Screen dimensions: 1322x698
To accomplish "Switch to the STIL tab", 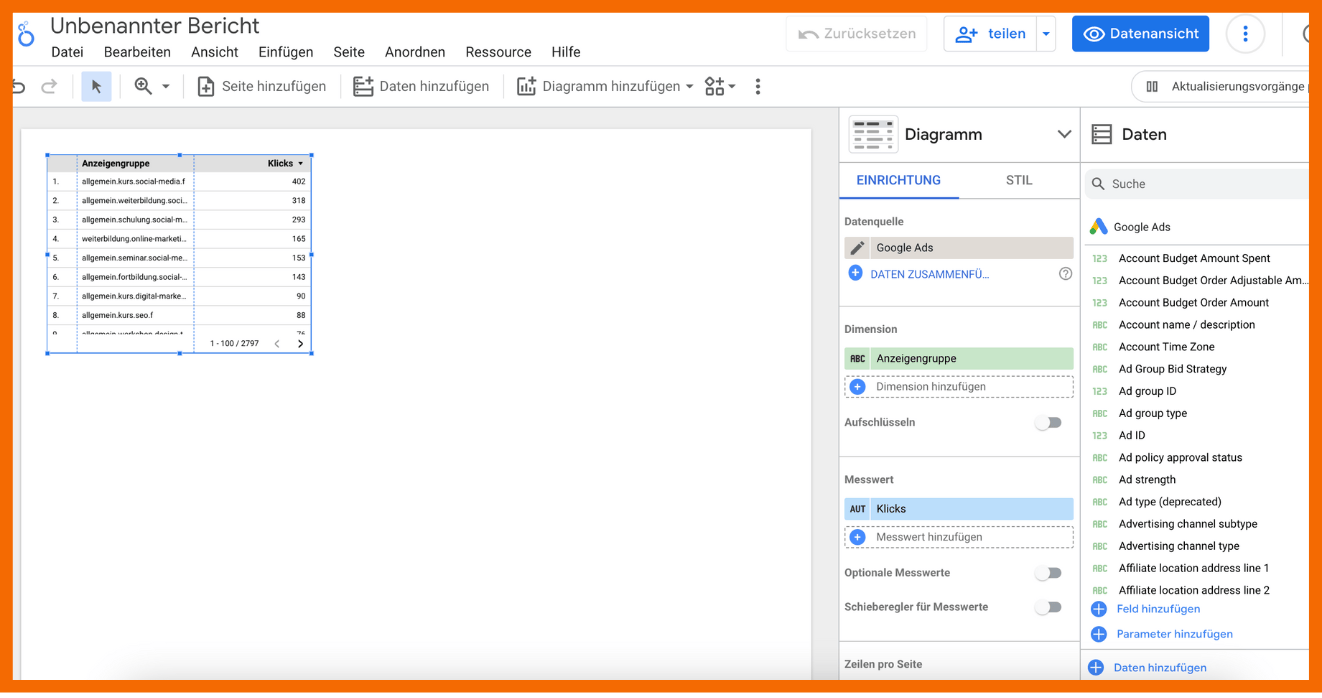I will point(1019,180).
